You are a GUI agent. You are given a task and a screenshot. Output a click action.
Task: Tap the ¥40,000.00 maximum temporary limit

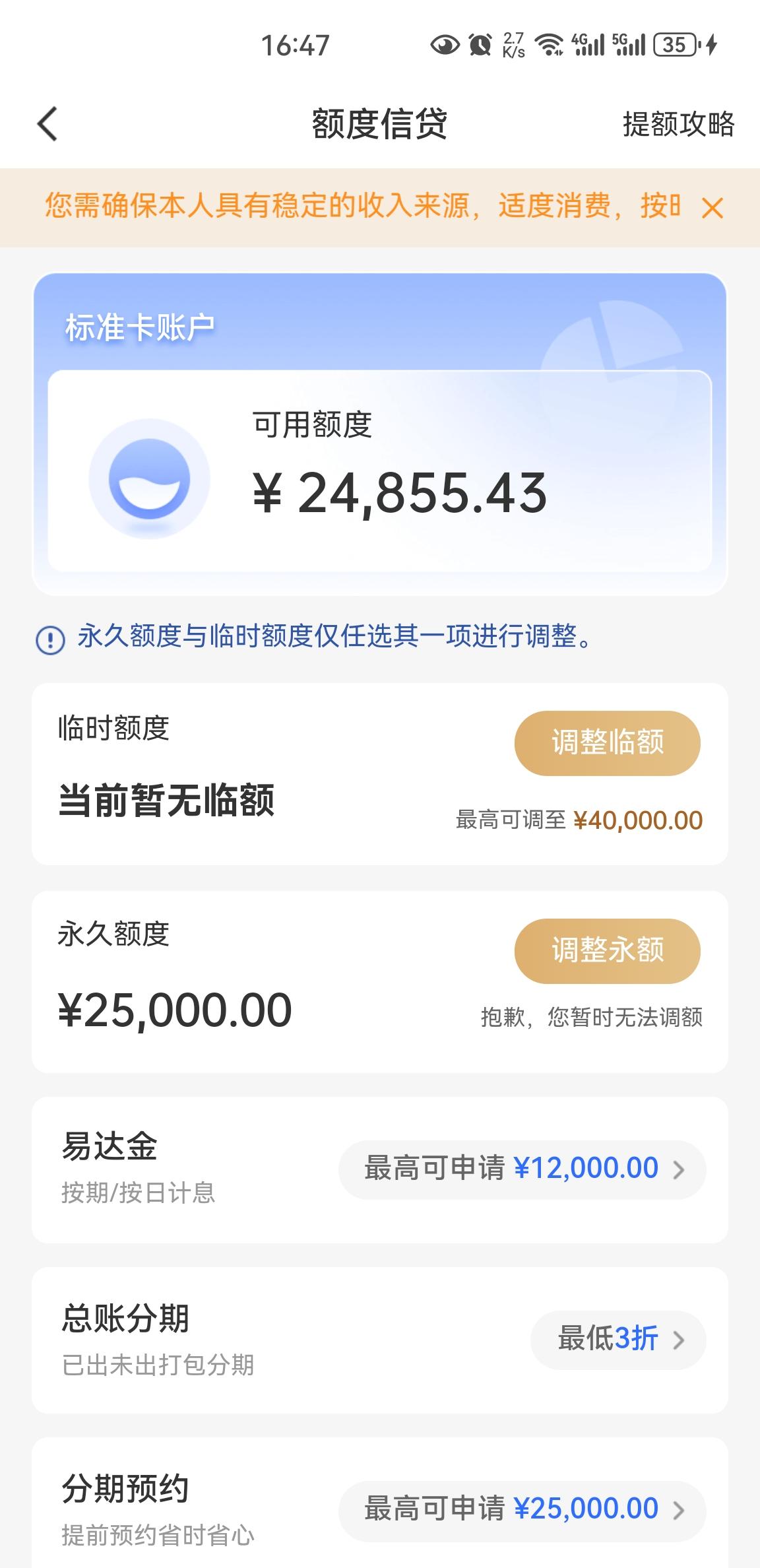coord(638,820)
